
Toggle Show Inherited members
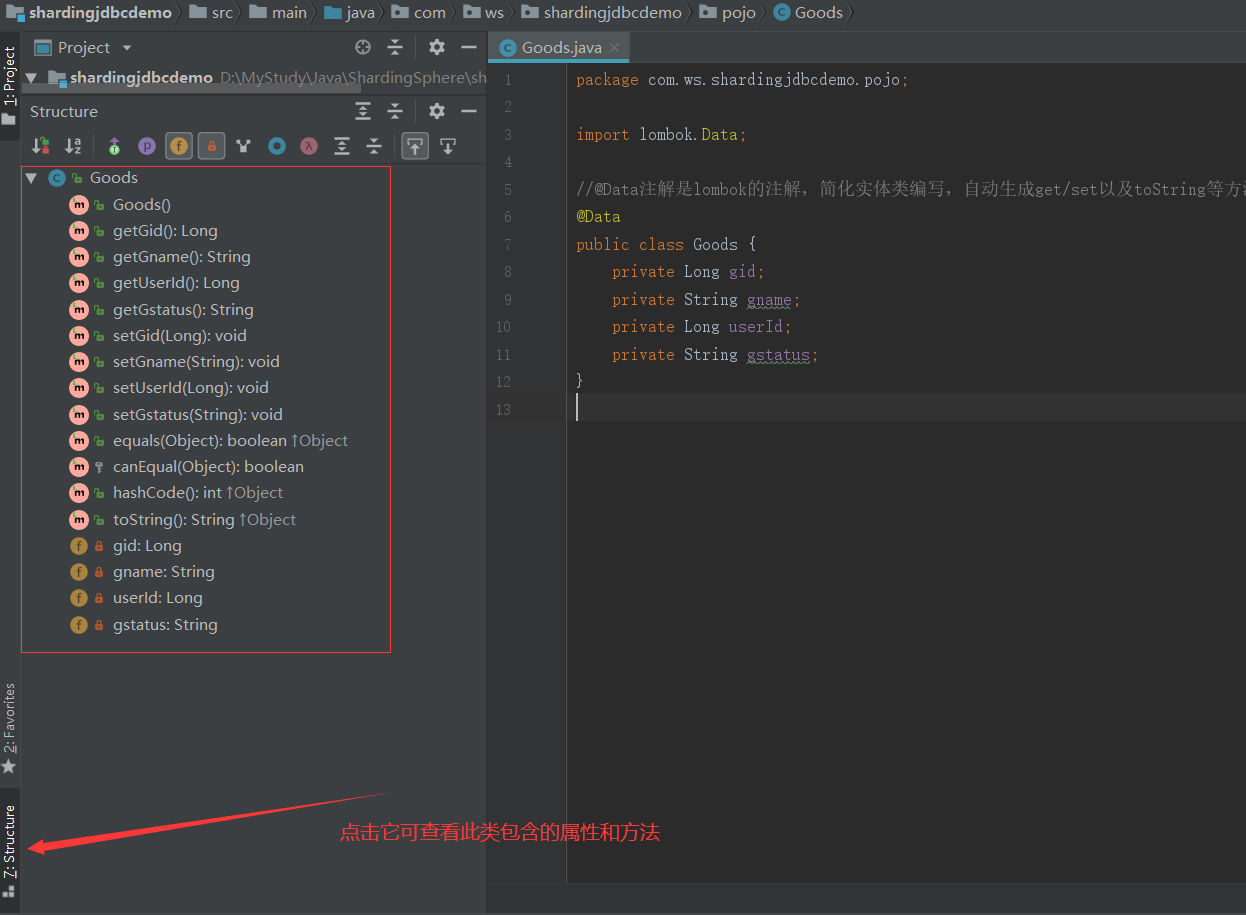(114, 146)
